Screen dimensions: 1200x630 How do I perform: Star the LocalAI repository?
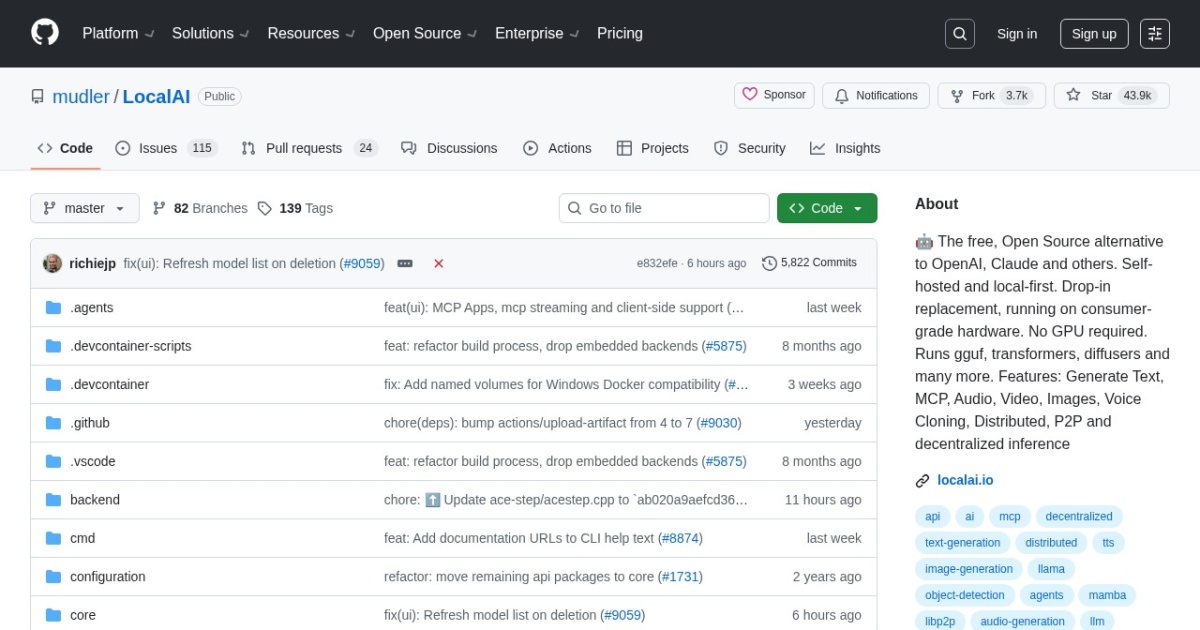[1111, 95]
